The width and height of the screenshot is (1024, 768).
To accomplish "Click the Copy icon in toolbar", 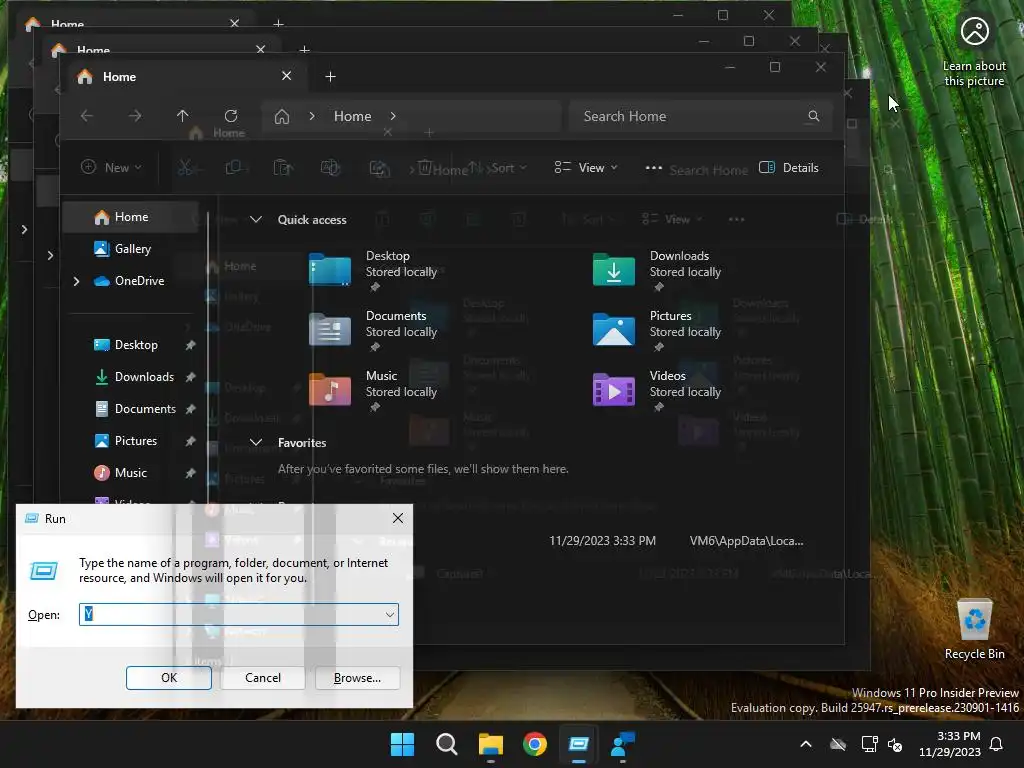I will [233, 168].
